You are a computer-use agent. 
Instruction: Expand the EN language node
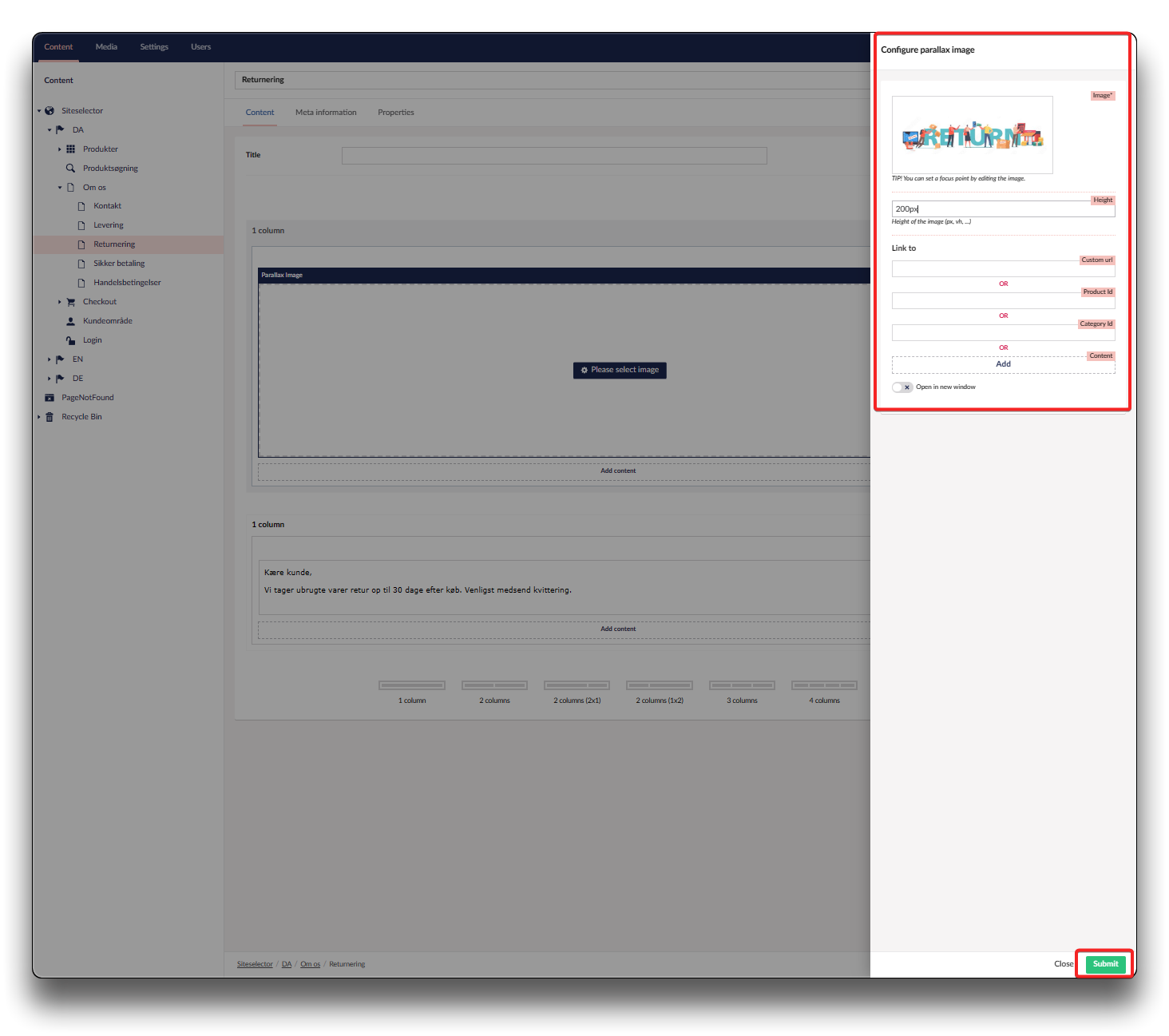click(x=49, y=359)
